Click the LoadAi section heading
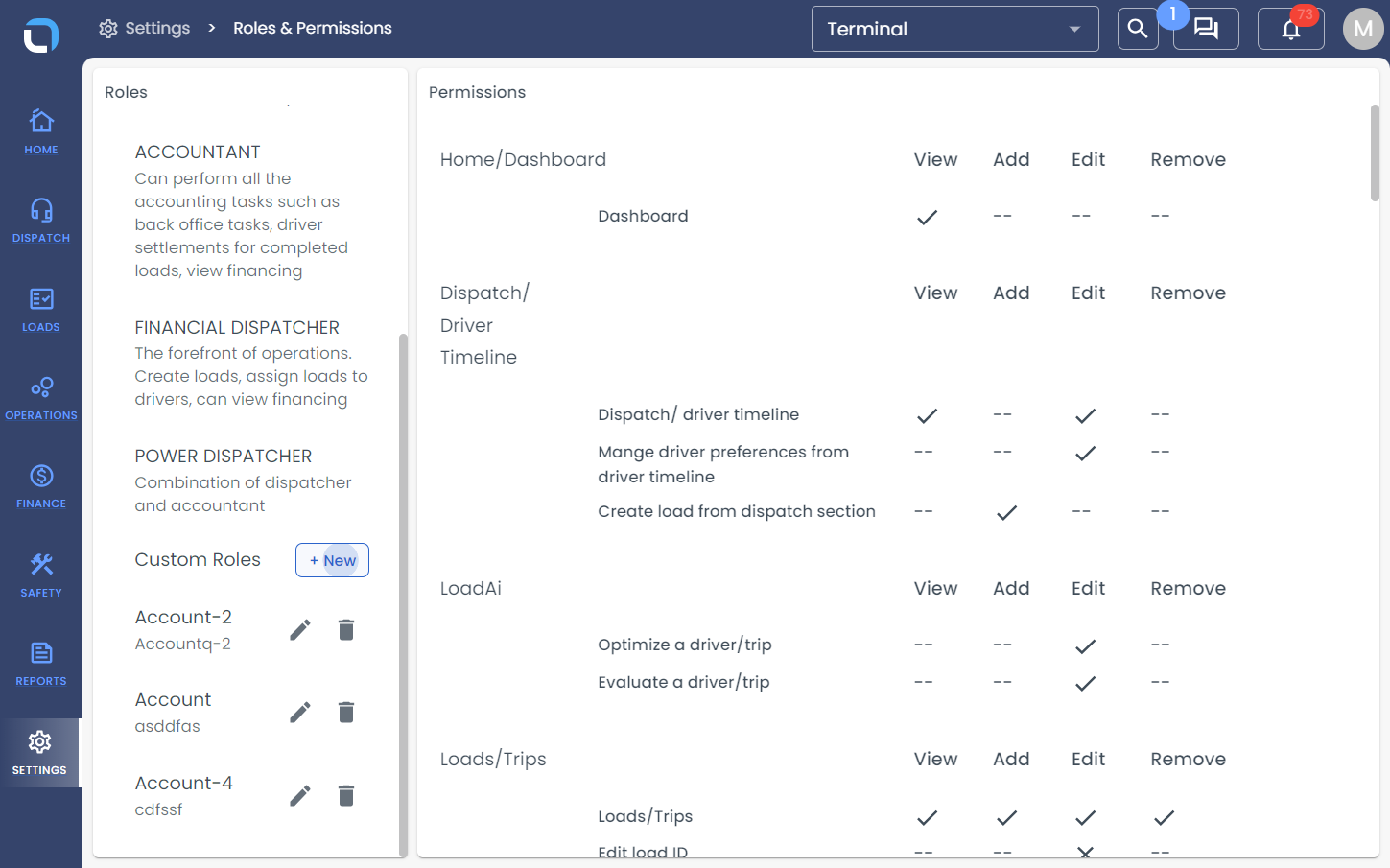The width and height of the screenshot is (1390, 868). pyautogui.click(x=471, y=588)
